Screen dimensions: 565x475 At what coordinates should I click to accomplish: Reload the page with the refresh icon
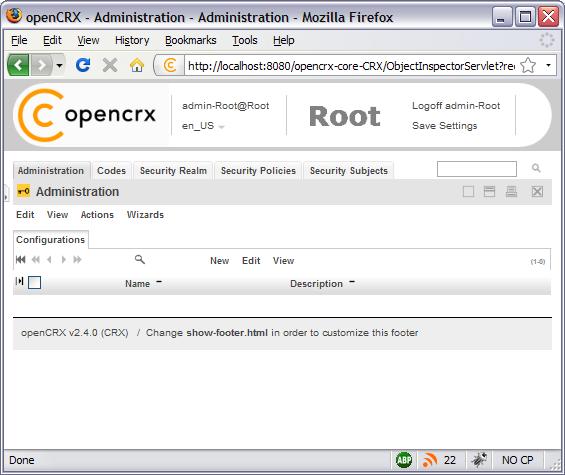point(83,65)
